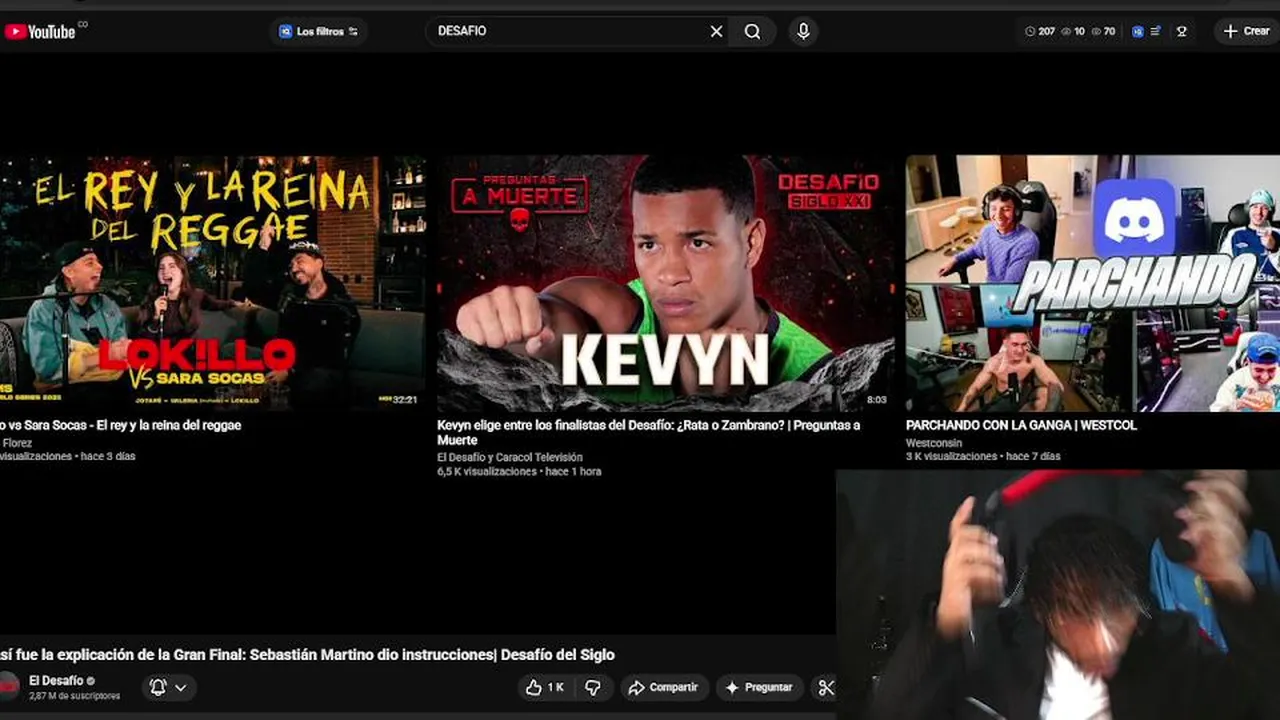Dislike the video with thumbs down
Image resolution: width=1280 pixels, height=720 pixels.
pos(593,687)
